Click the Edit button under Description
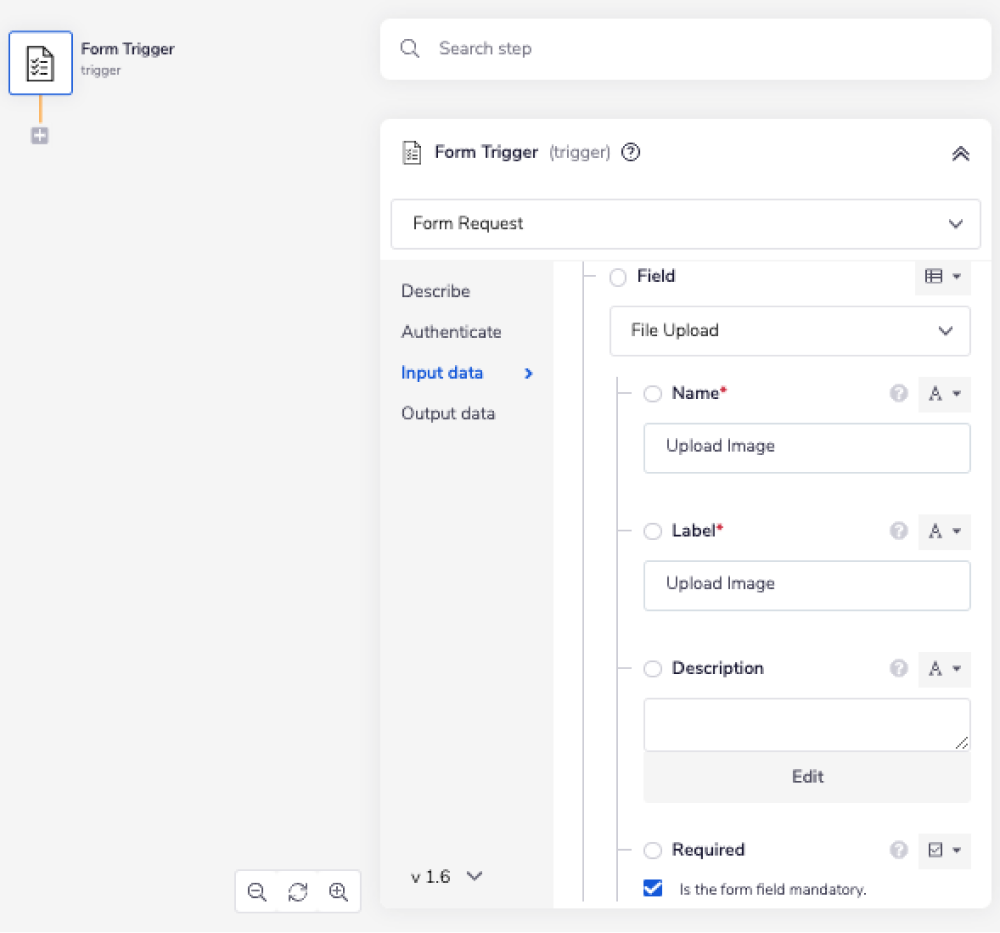 [807, 776]
